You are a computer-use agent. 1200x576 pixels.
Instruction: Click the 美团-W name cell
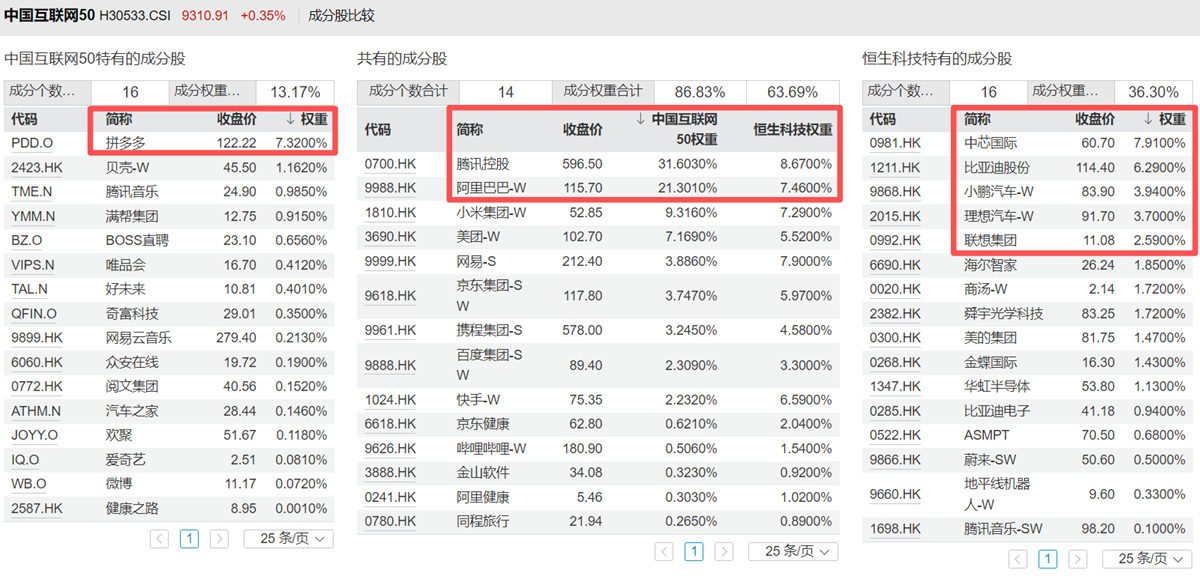pos(478,236)
